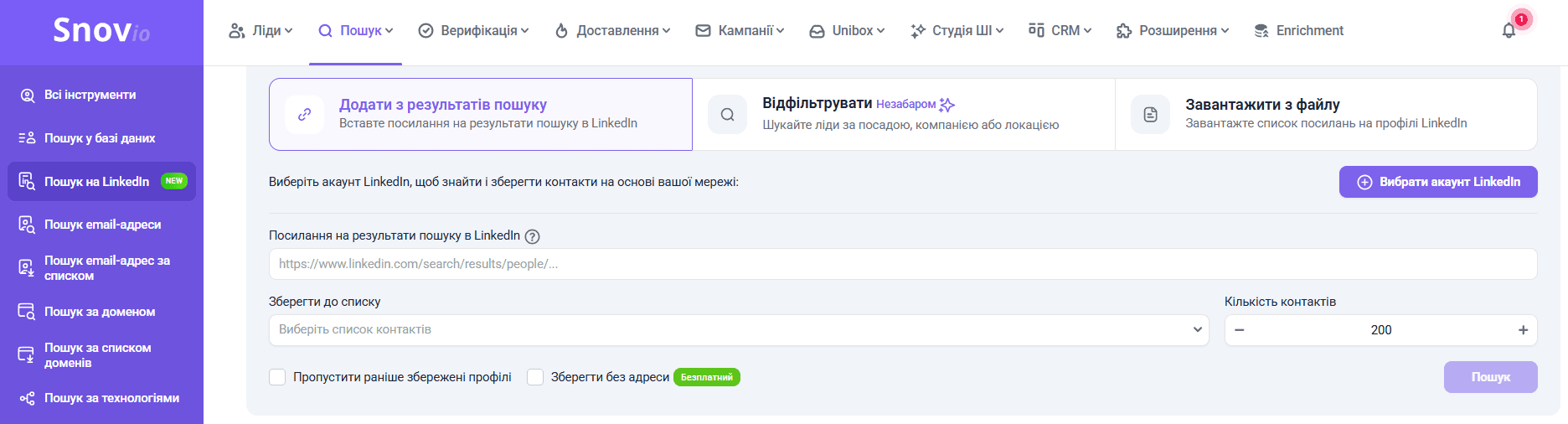This screenshot has height=424, width=1568.
Task: Expand the Верифікація menu chevron
Action: click(525, 31)
